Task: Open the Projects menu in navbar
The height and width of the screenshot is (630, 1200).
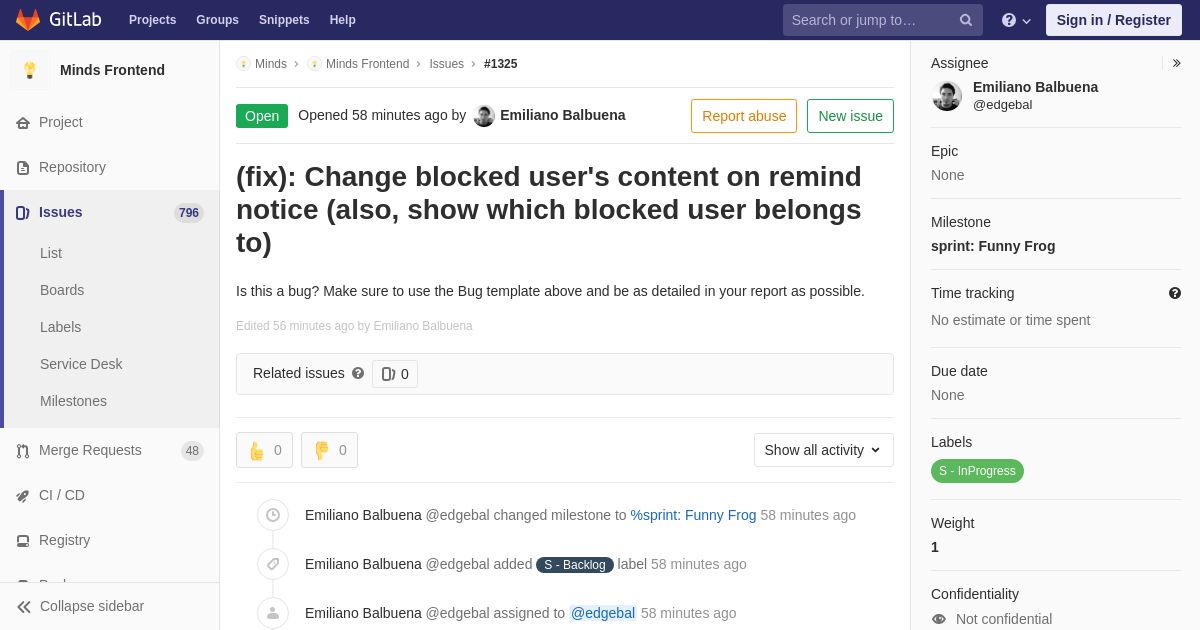Action: click(x=152, y=20)
